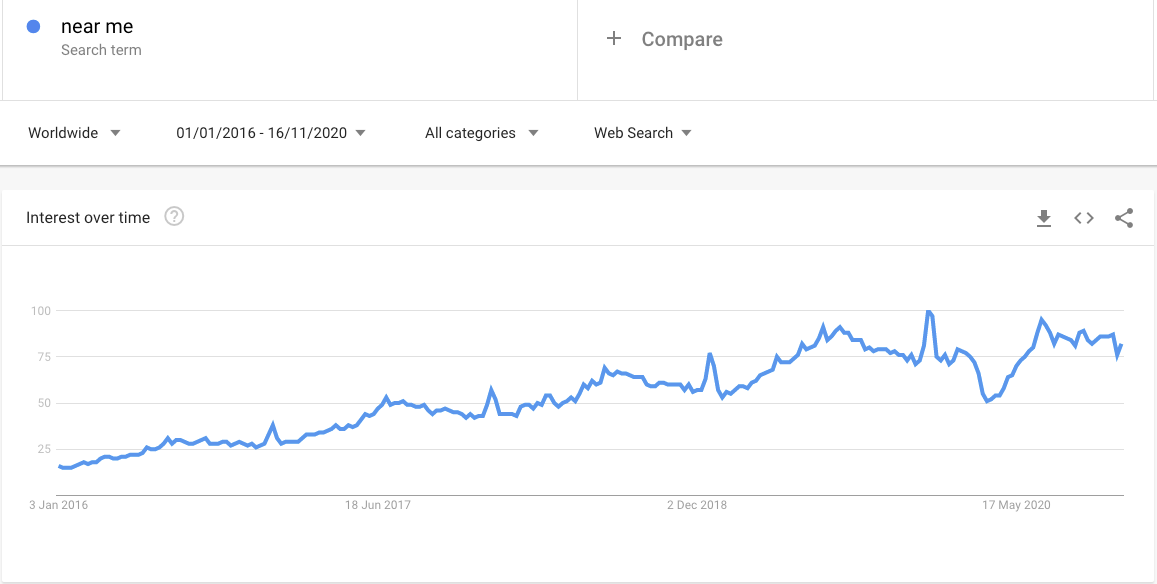
Task: Click the download CSV icon
Action: pos(1044,218)
